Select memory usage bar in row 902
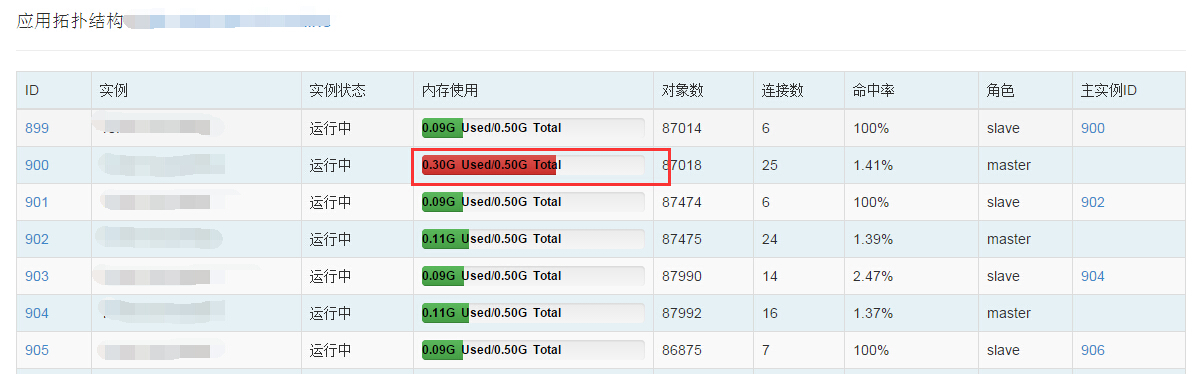 (x=533, y=239)
